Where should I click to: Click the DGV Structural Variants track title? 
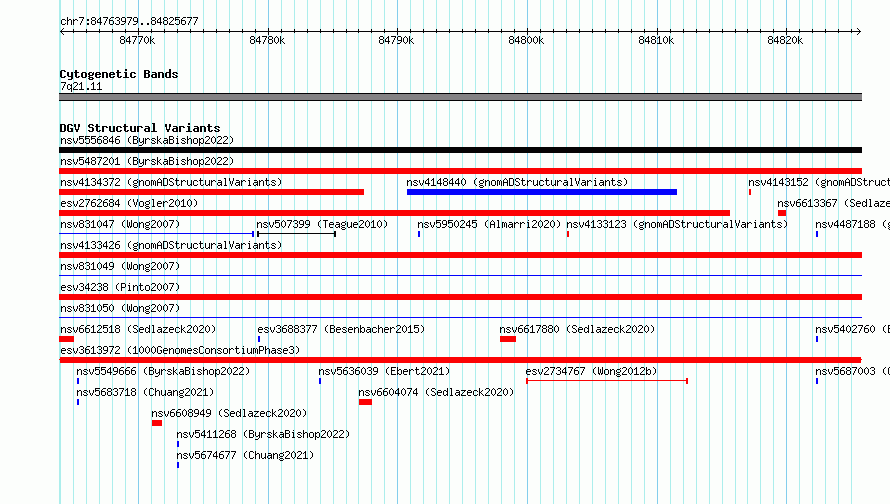tap(140, 128)
